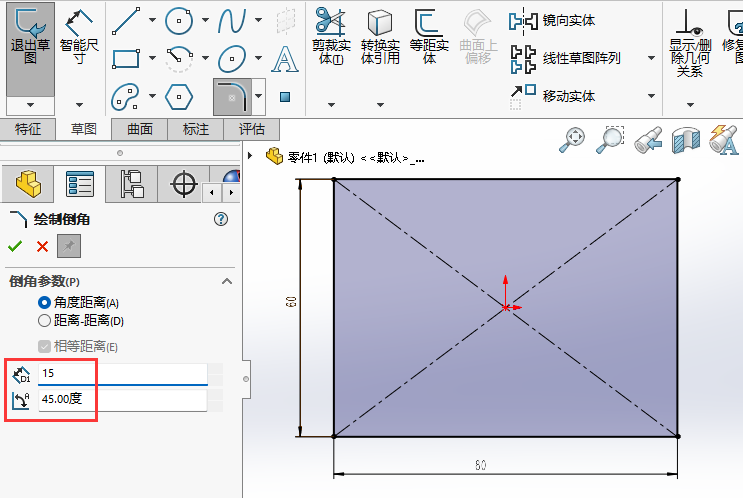
Task: Click Convert Entities (转换实体引用)
Action: click(x=380, y=36)
